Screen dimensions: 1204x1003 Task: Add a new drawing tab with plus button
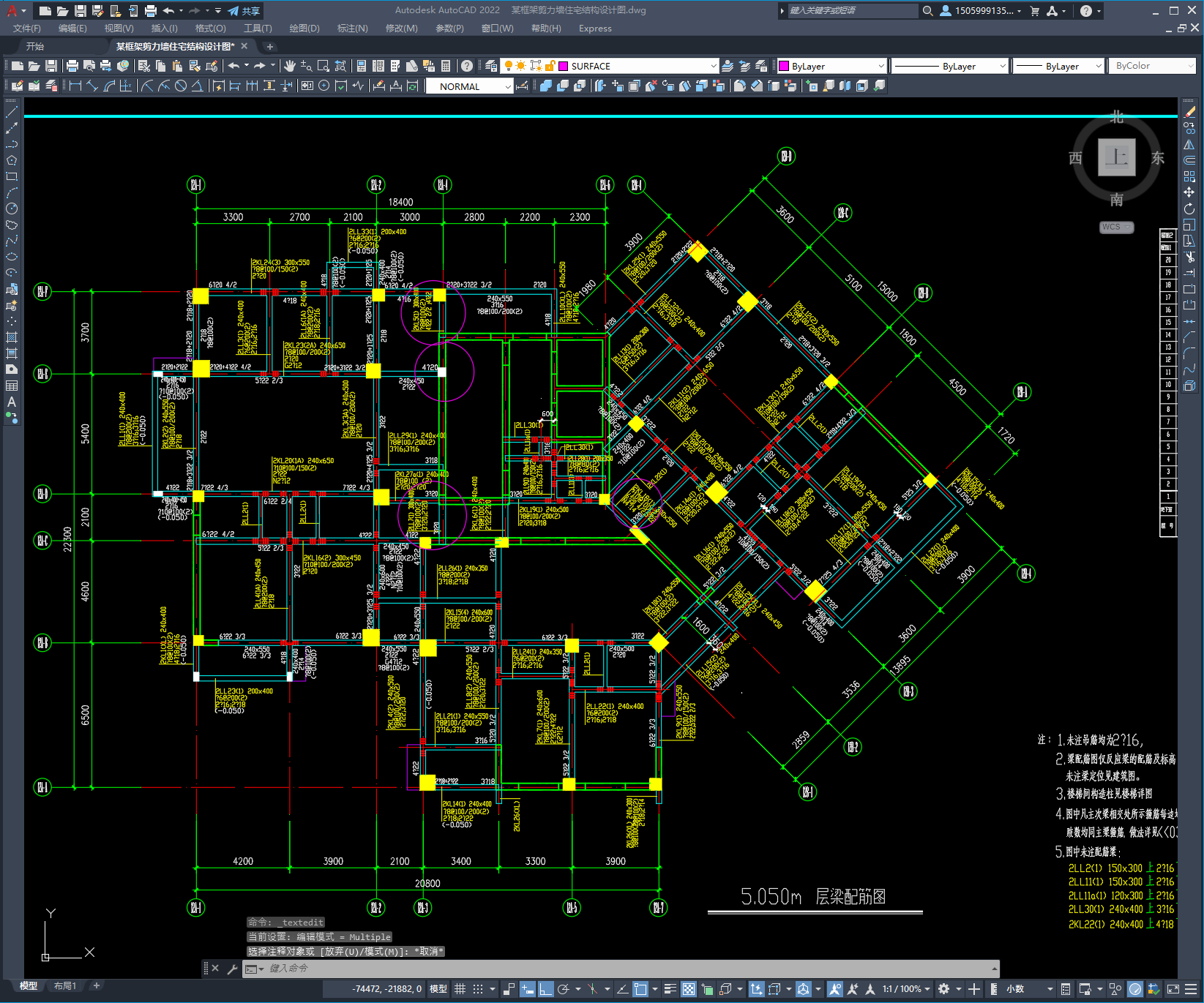(269, 46)
